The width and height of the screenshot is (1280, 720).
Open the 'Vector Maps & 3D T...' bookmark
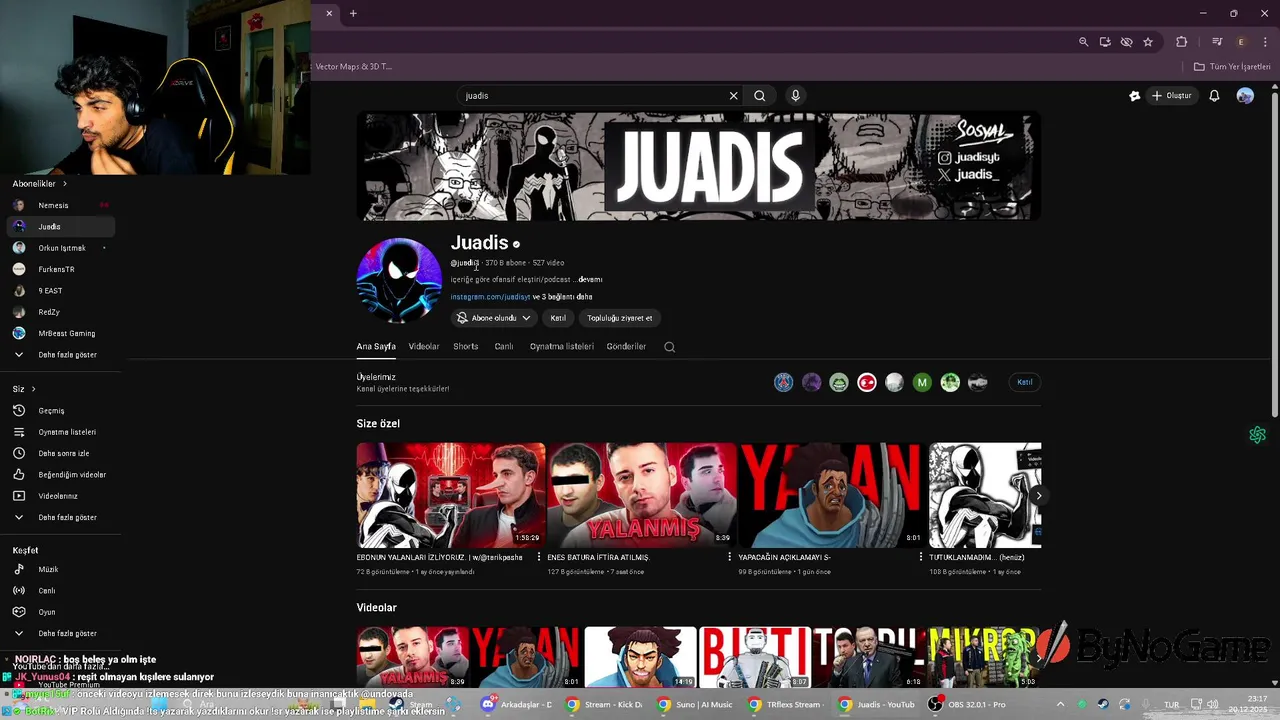(354, 67)
